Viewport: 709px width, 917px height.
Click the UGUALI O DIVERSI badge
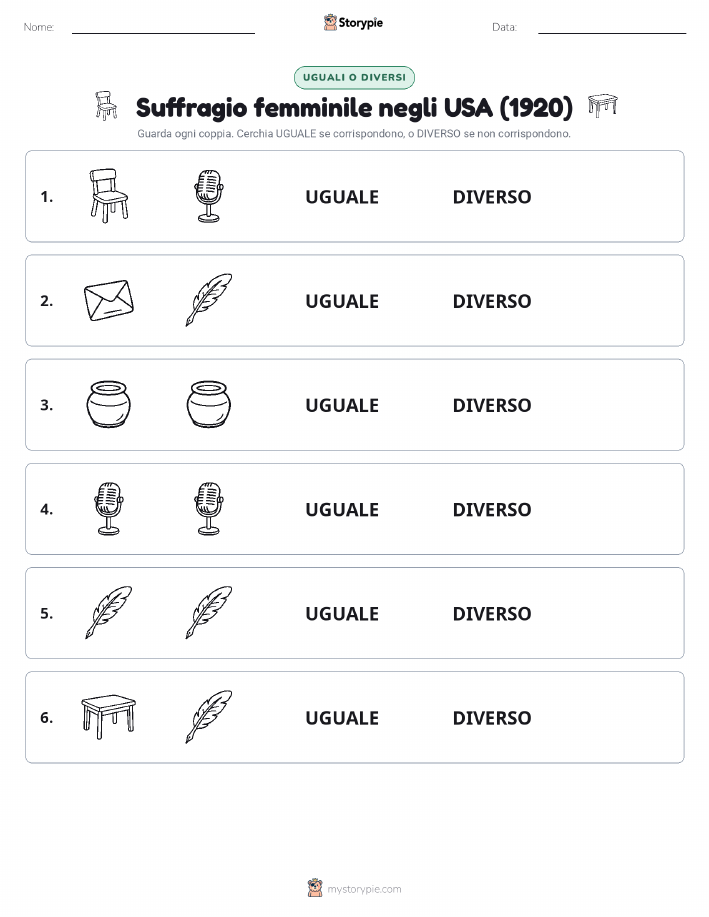click(x=354, y=77)
